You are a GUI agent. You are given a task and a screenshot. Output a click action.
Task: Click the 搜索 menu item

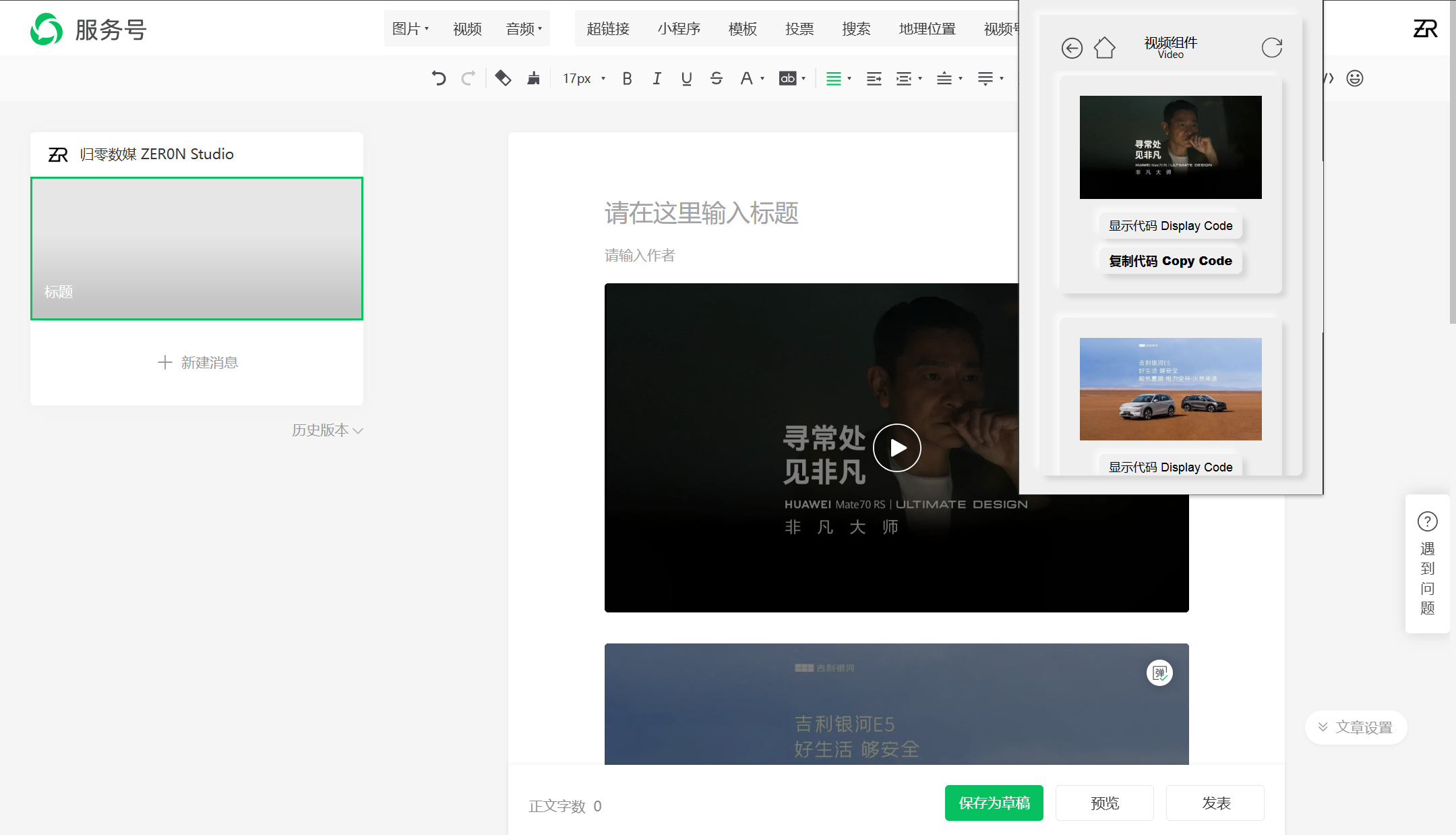856,29
